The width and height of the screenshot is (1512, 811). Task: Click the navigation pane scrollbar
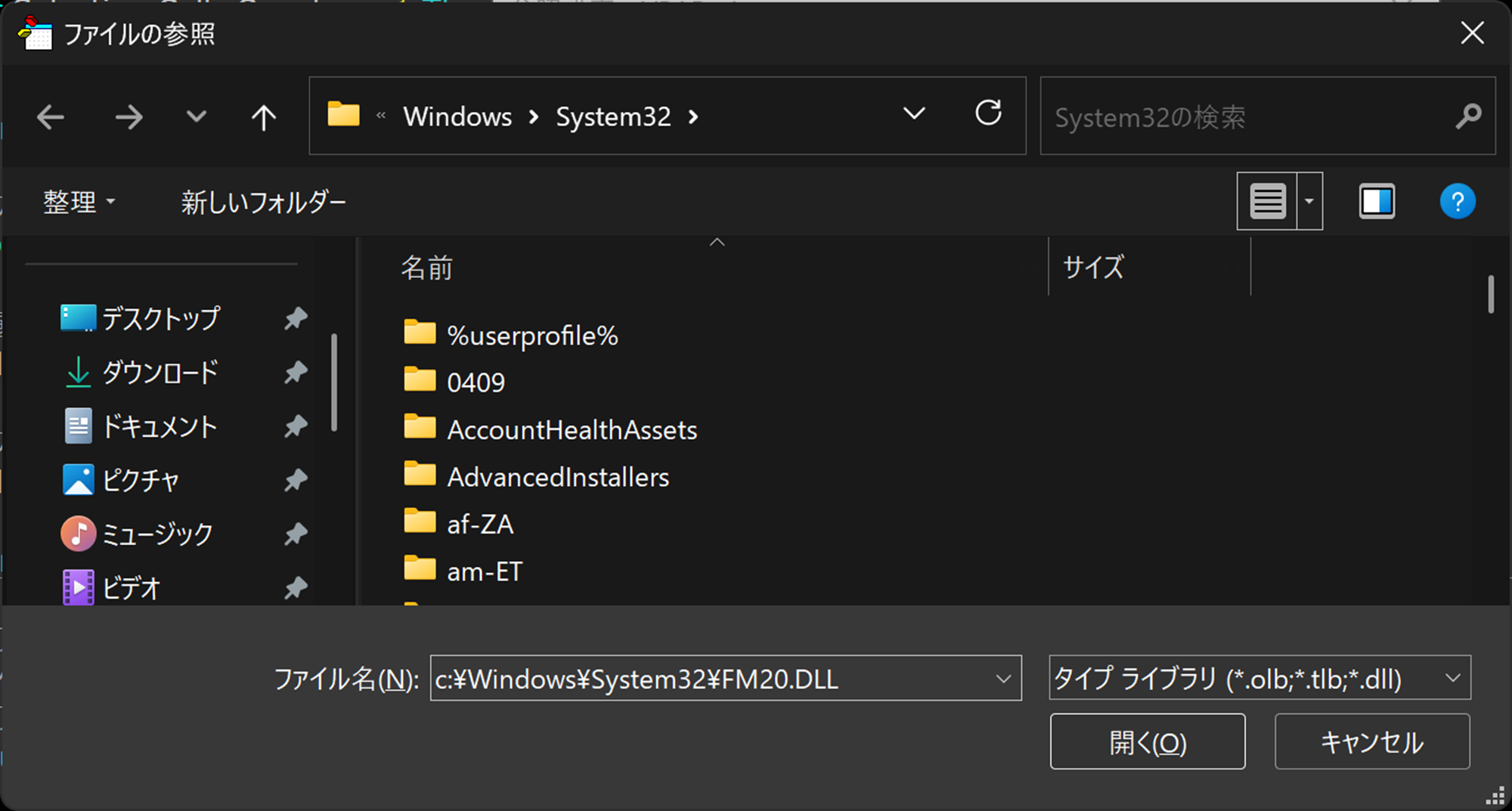coord(334,382)
